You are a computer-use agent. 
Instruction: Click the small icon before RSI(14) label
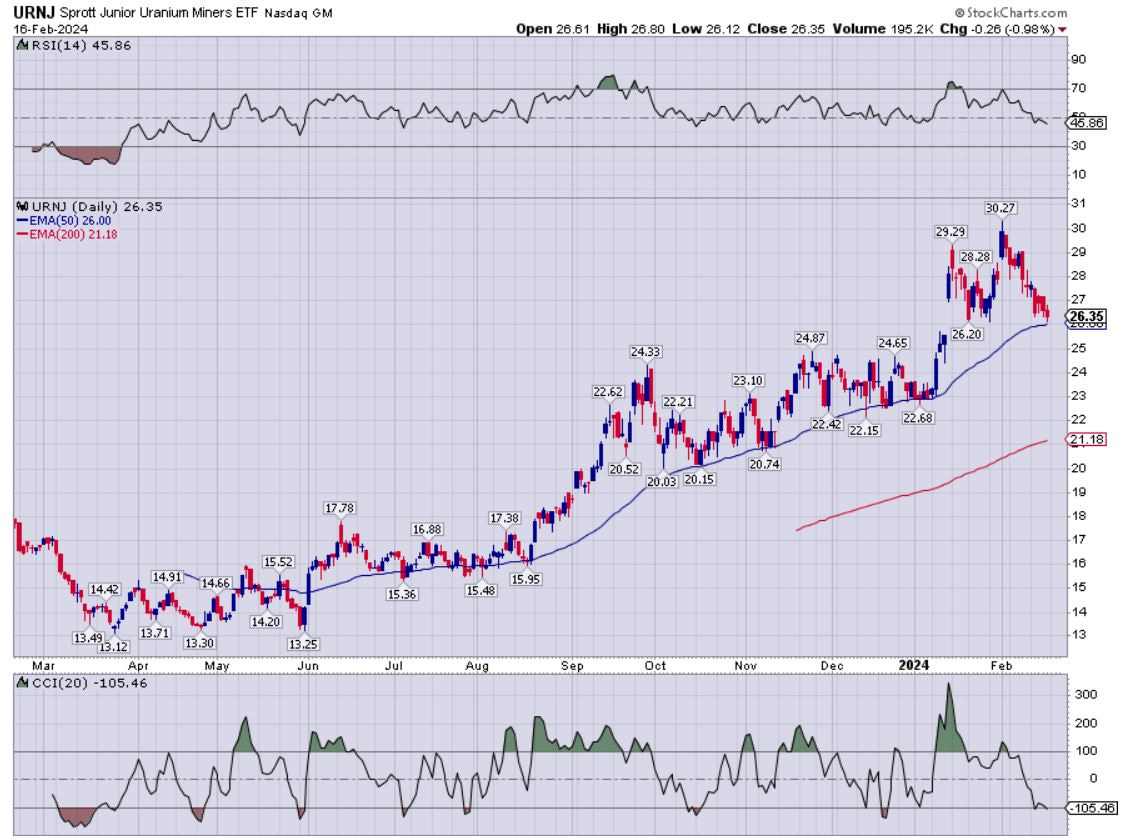(22, 45)
